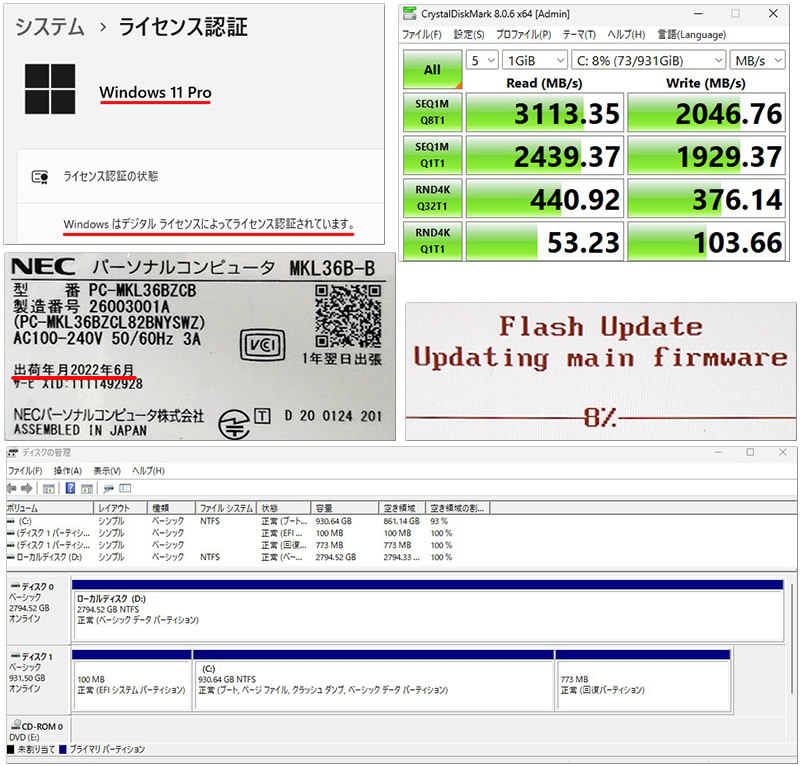Click the drive icon of the (C:) volume row

click(x=11, y=521)
